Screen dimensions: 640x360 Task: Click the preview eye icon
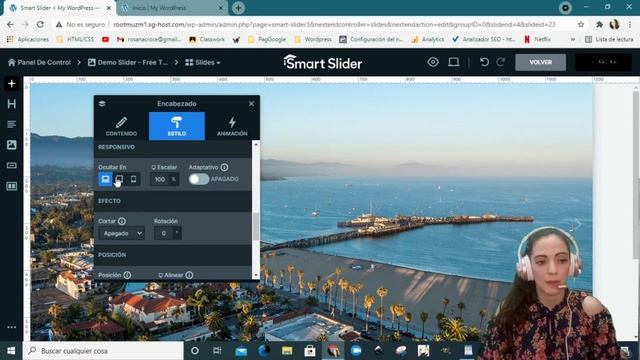[x=433, y=62]
